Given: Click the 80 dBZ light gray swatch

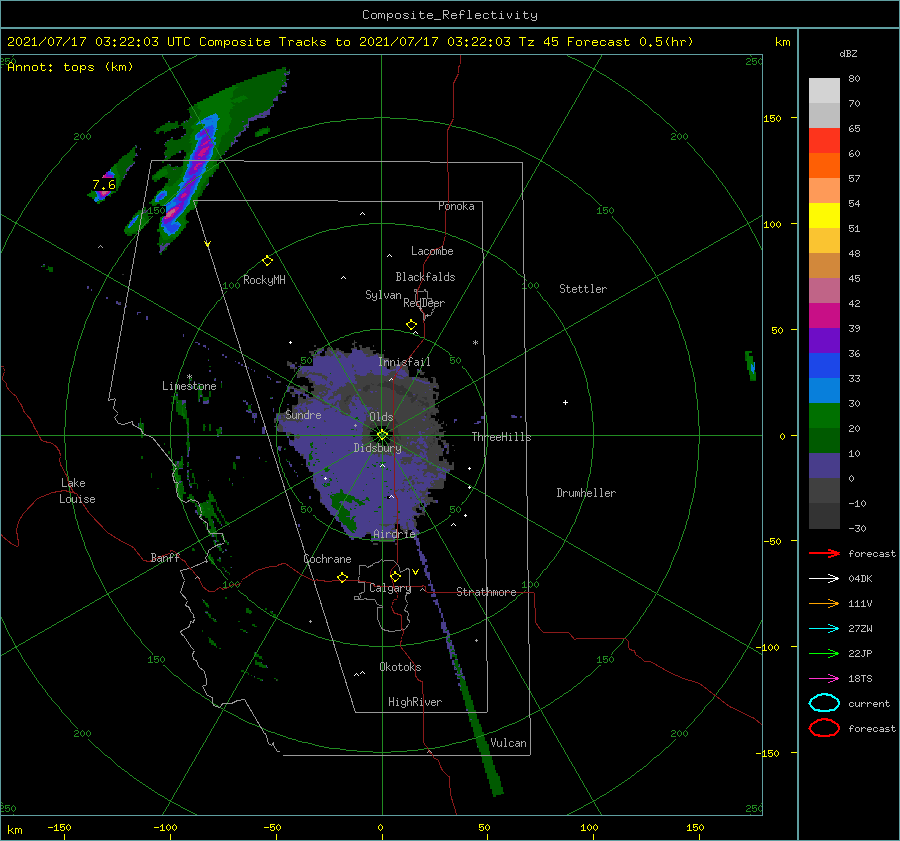Looking at the screenshot, I should click(x=824, y=91).
